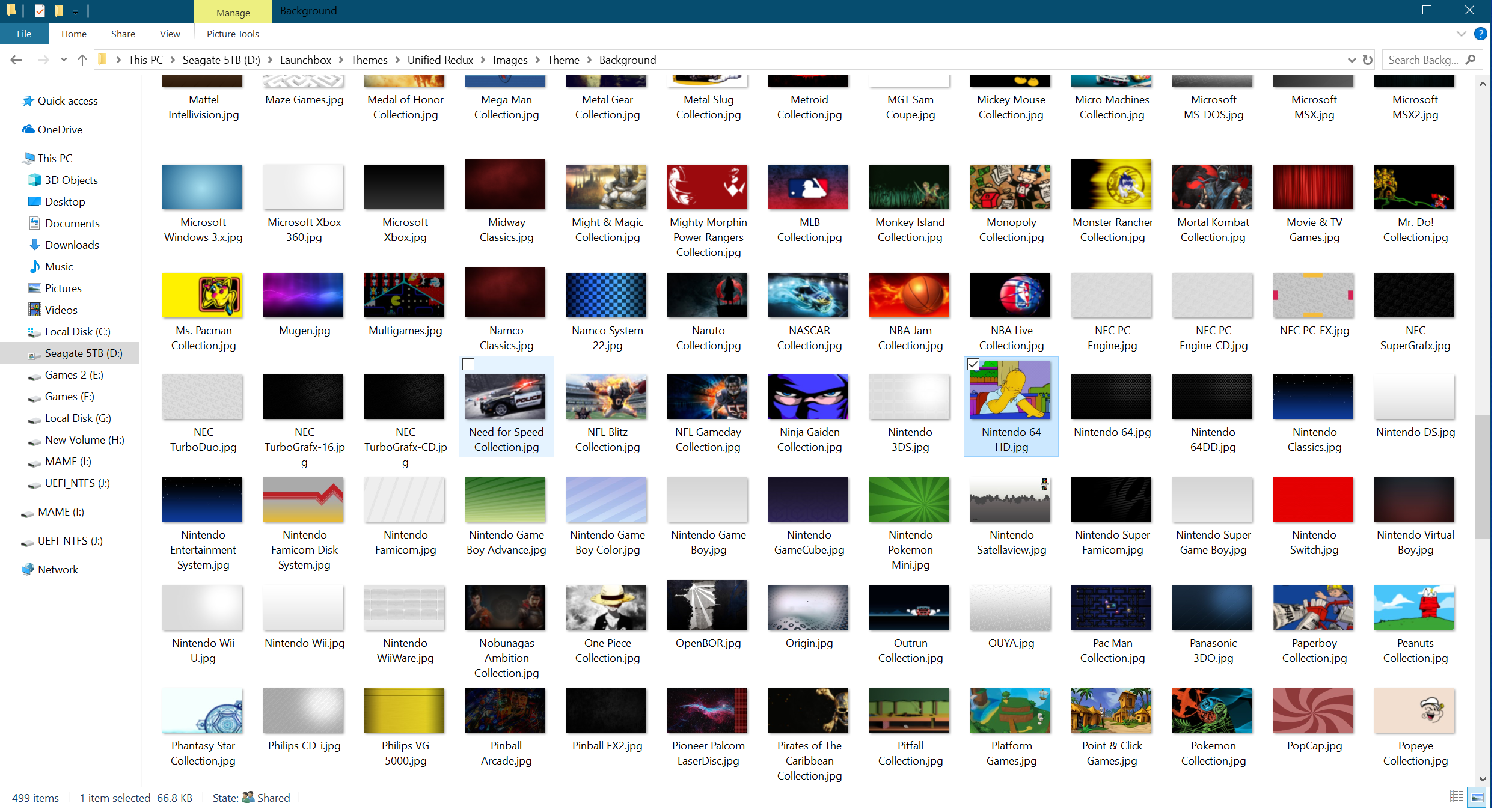Open the View ribbon tab
This screenshot has height=812, width=1494.
point(170,34)
